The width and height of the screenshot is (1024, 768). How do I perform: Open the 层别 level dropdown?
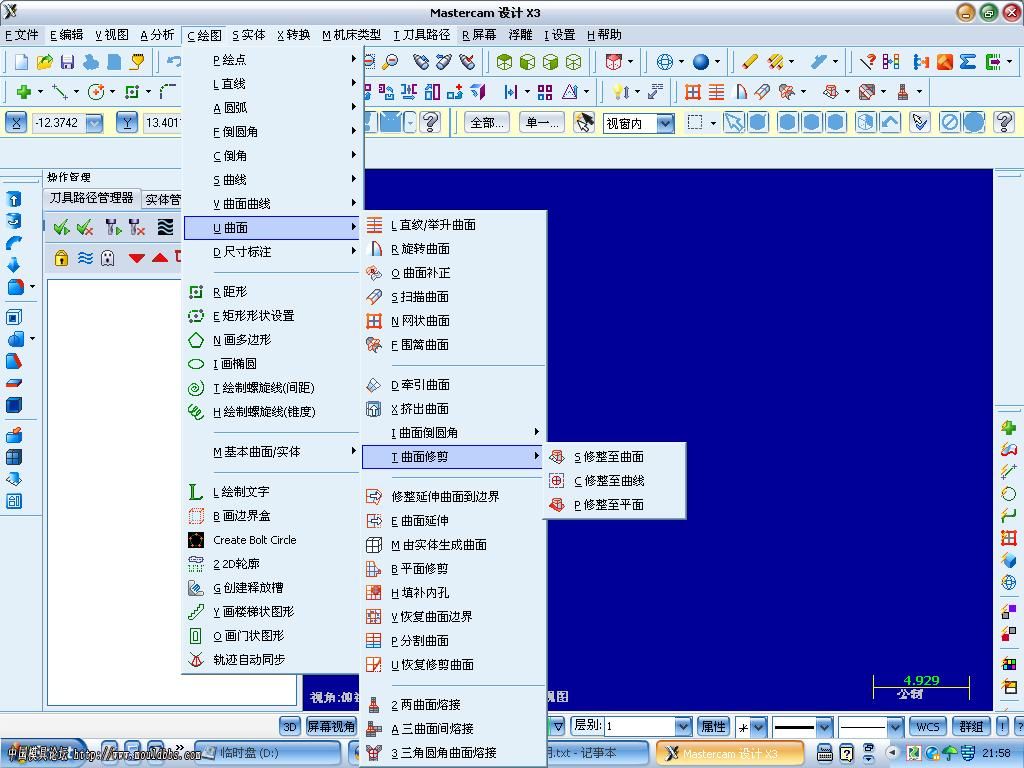[x=682, y=726]
